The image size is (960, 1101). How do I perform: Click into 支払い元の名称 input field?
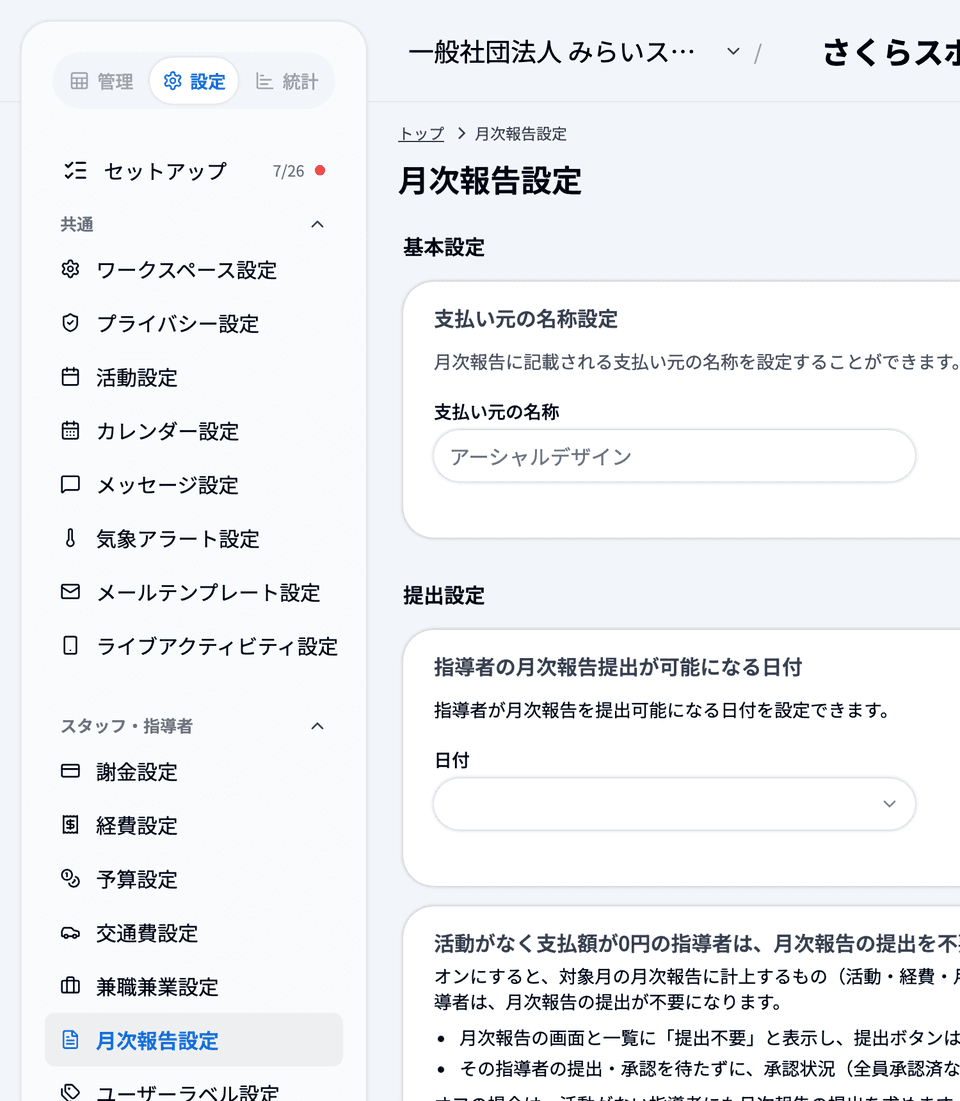click(x=674, y=456)
